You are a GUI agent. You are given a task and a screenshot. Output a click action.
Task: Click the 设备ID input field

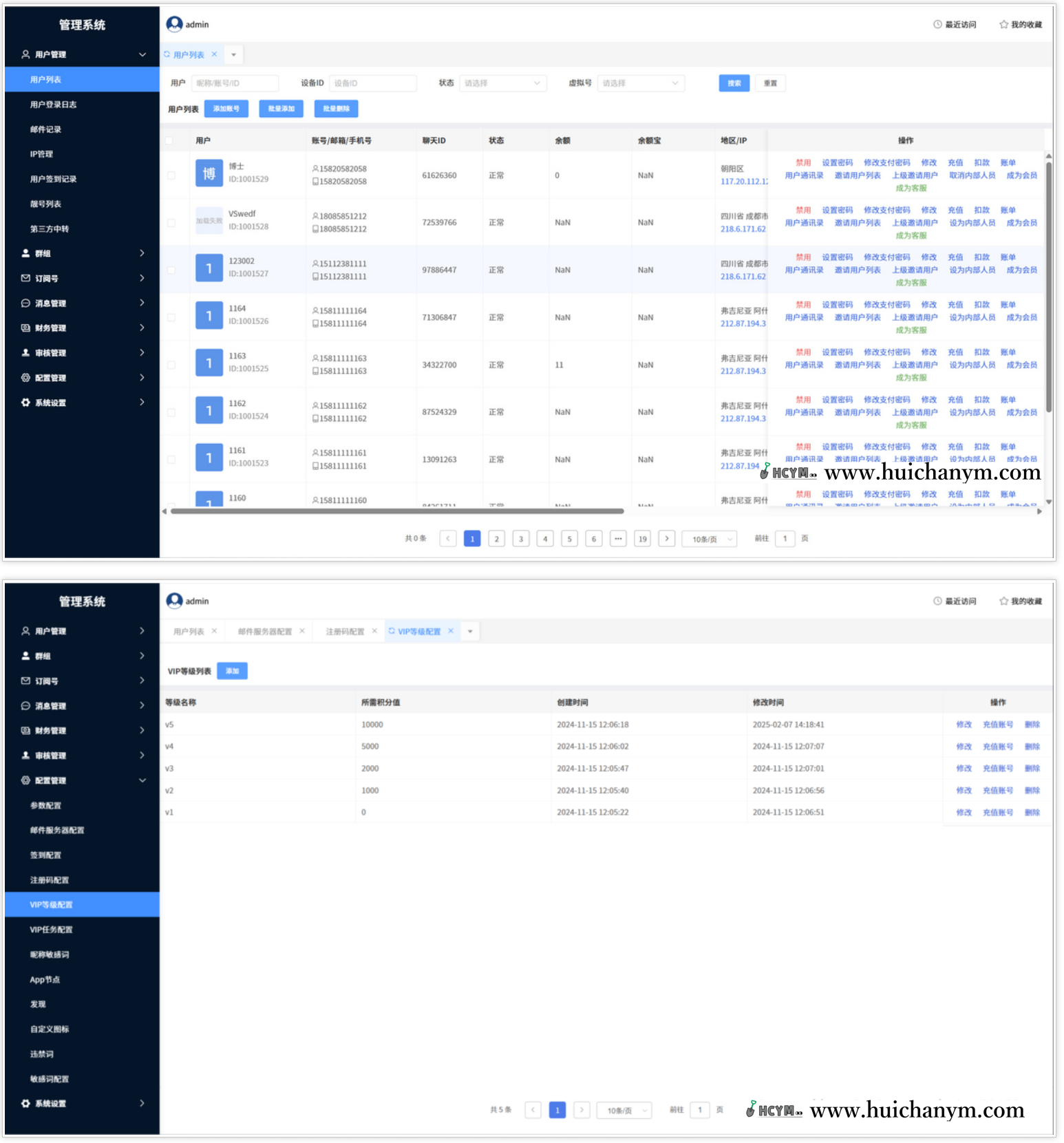click(x=372, y=83)
